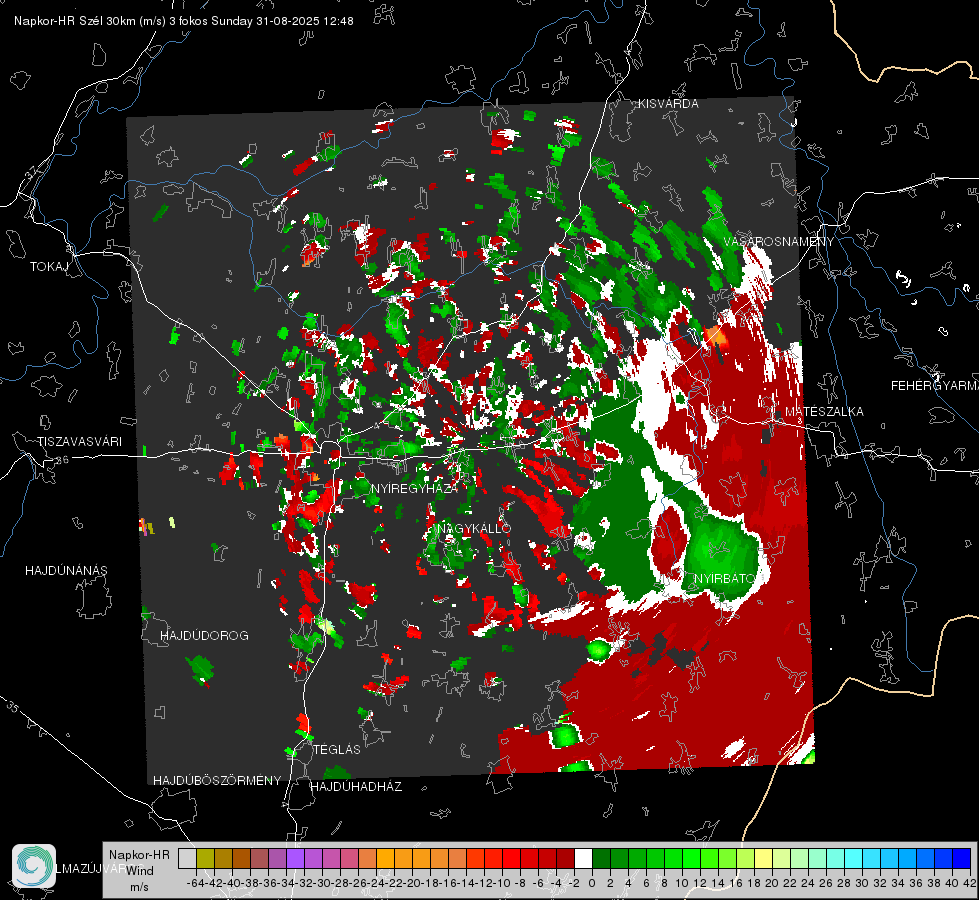Viewport: 979px width, 900px height.
Task: Click the -64 value on the legend scale
Action: 196,883
